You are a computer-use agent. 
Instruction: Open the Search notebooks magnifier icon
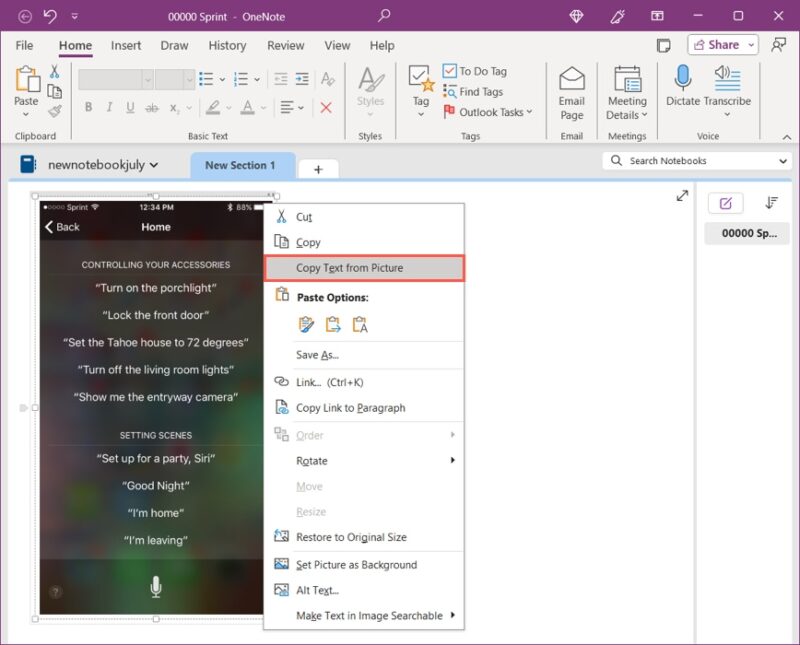(616, 160)
